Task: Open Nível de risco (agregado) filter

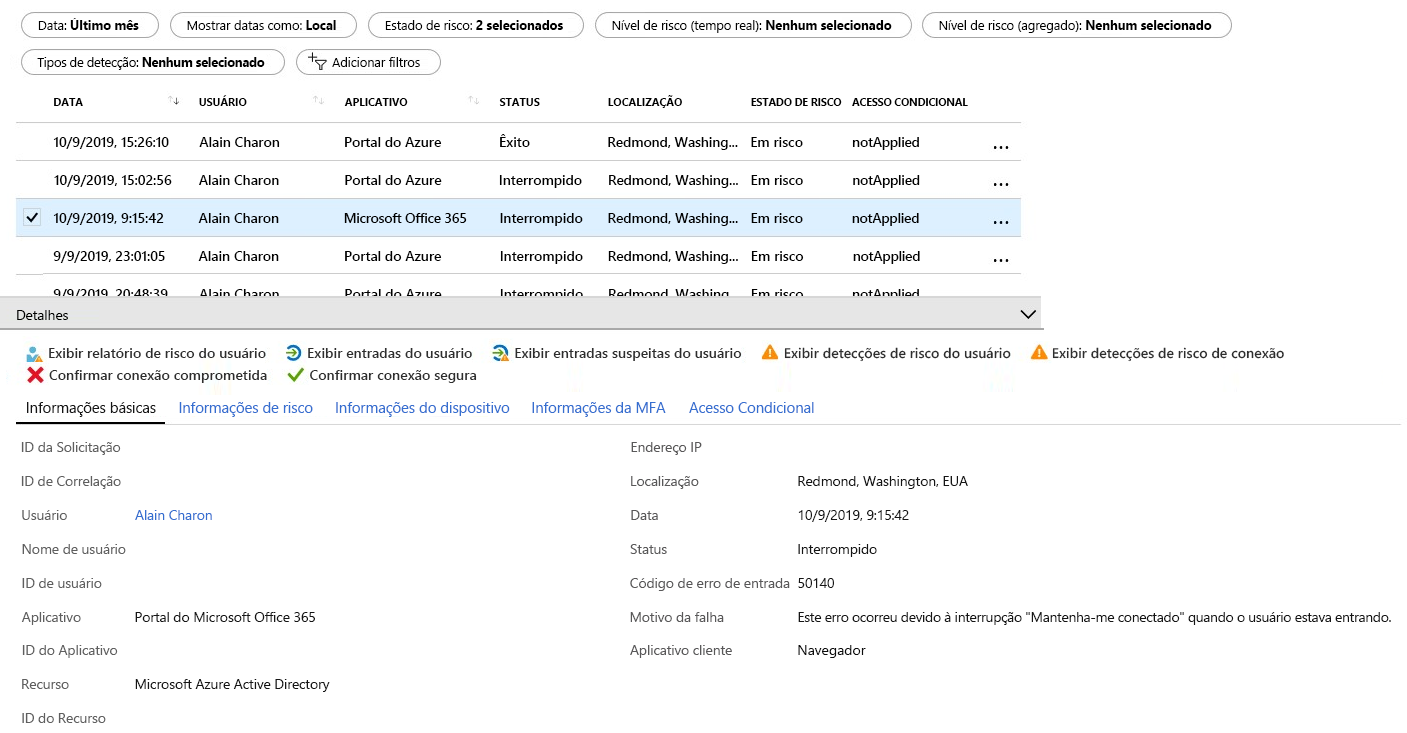Action: (1077, 25)
